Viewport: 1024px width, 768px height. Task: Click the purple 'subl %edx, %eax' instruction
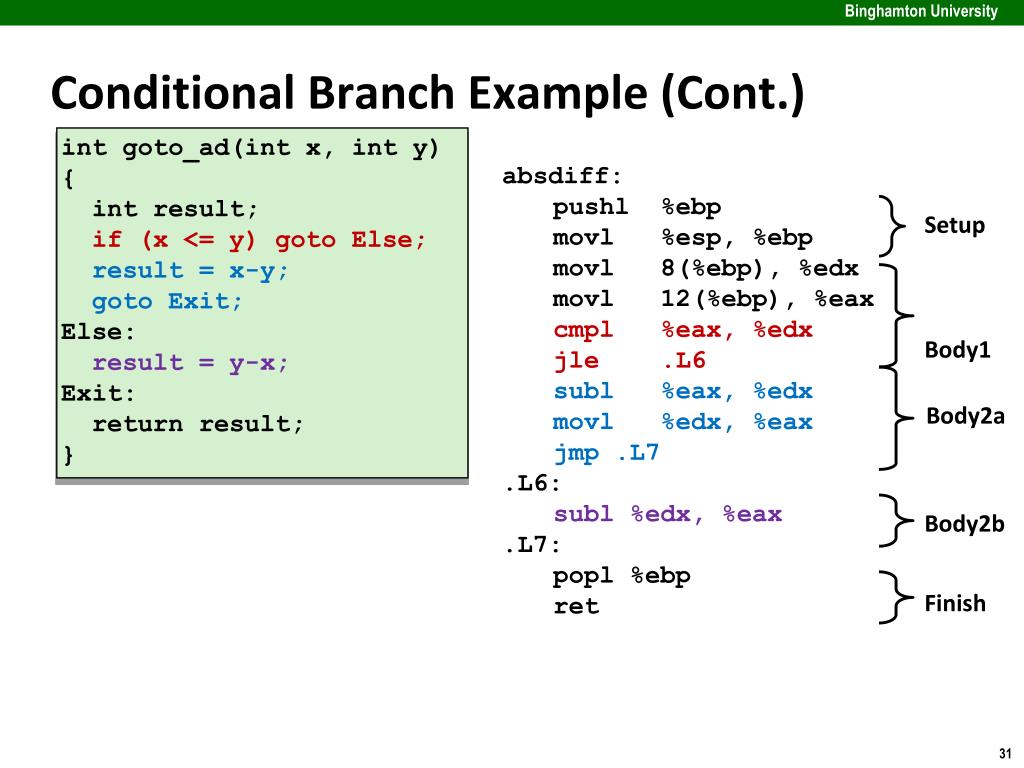click(x=667, y=514)
